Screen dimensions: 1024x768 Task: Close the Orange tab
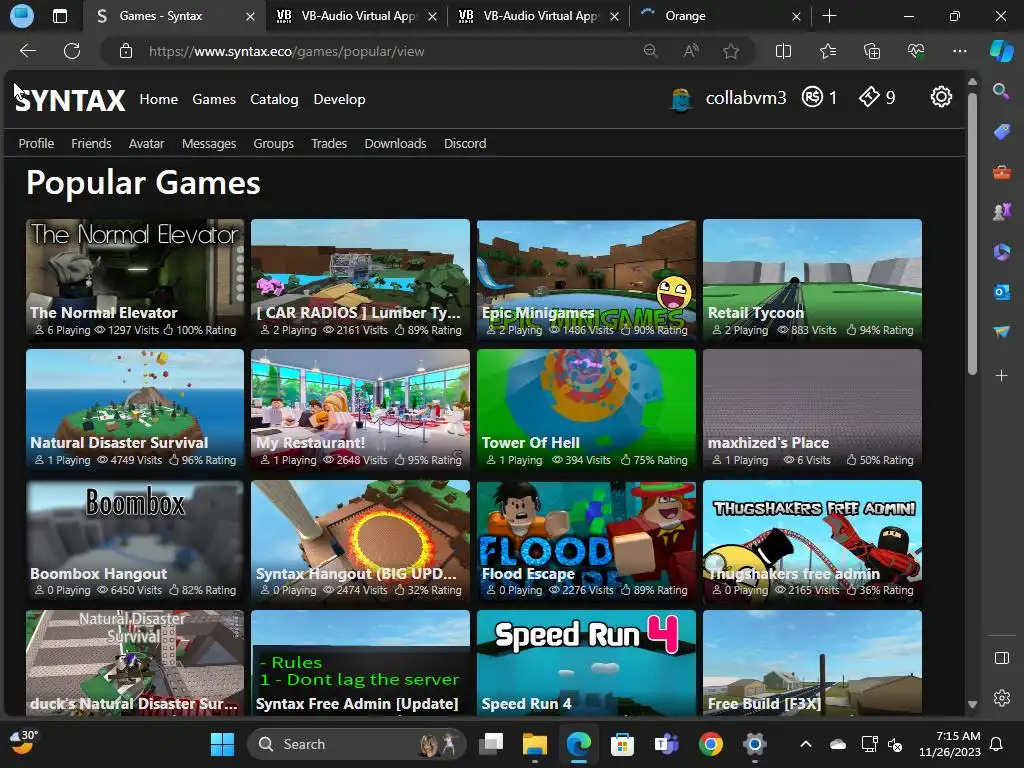click(796, 16)
